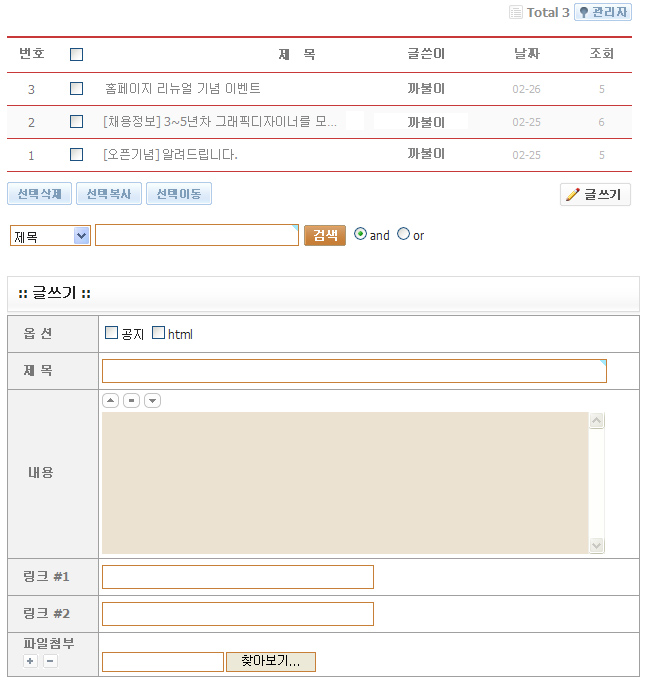Open the 관리자 admin button
650x700 pixels.
[x=603, y=12]
